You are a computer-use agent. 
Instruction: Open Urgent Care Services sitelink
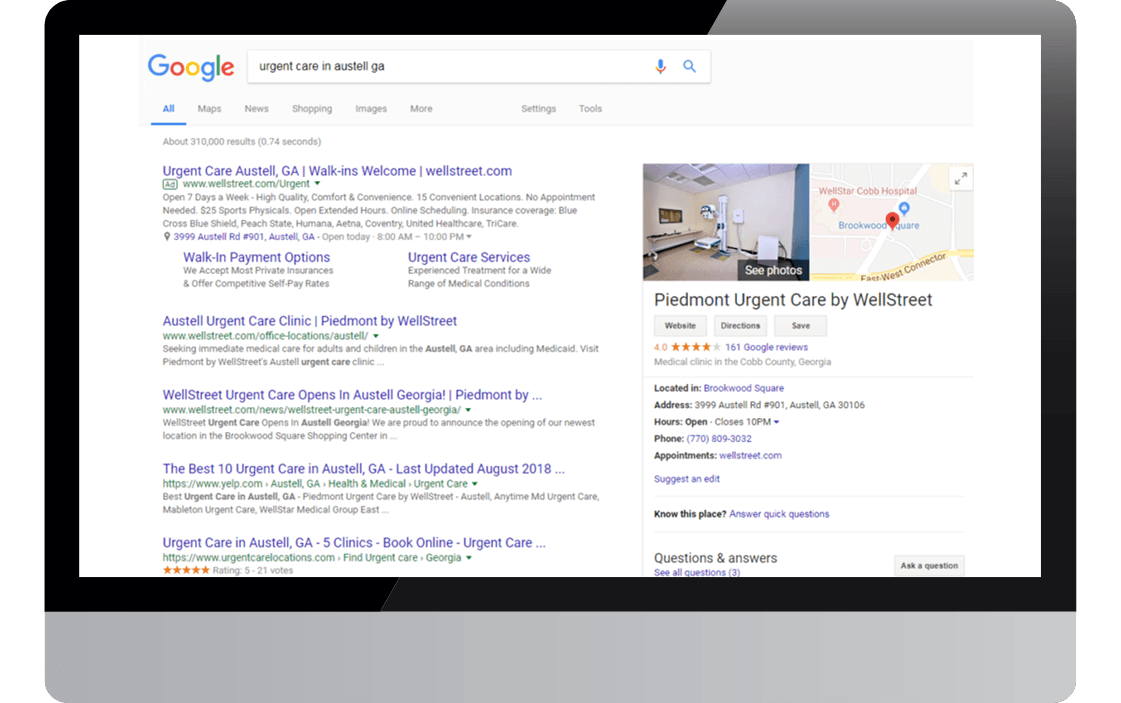[469, 257]
